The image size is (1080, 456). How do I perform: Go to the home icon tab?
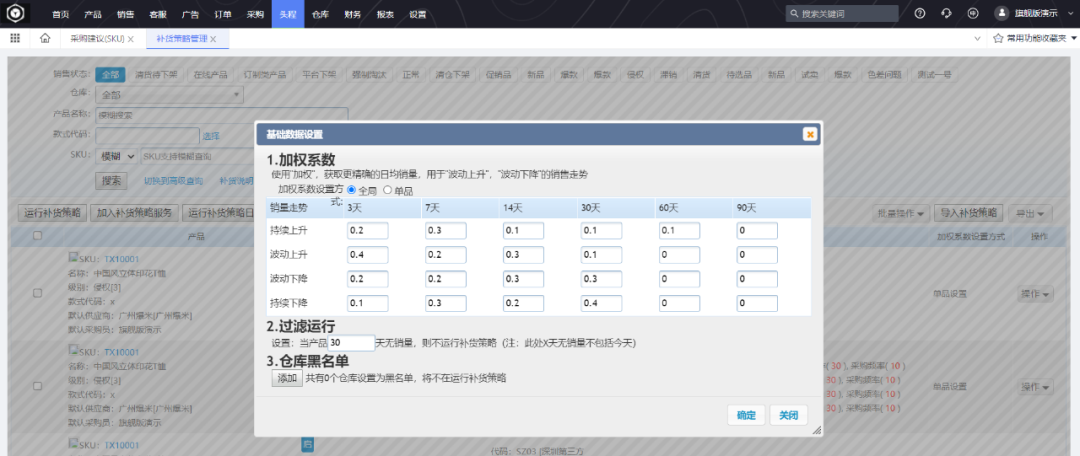pos(45,38)
